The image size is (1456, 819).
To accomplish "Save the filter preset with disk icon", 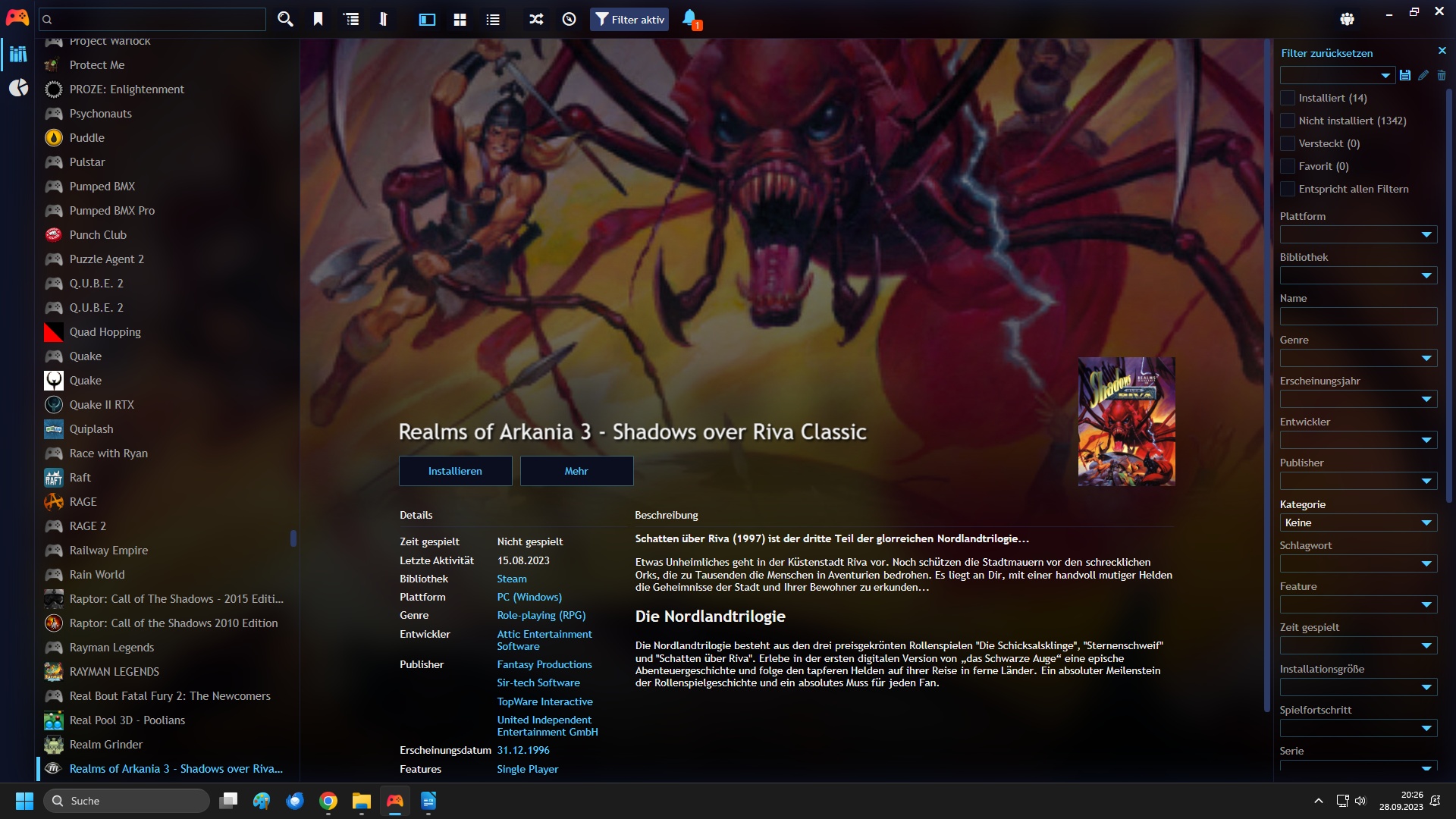I will click(1405, 75).
